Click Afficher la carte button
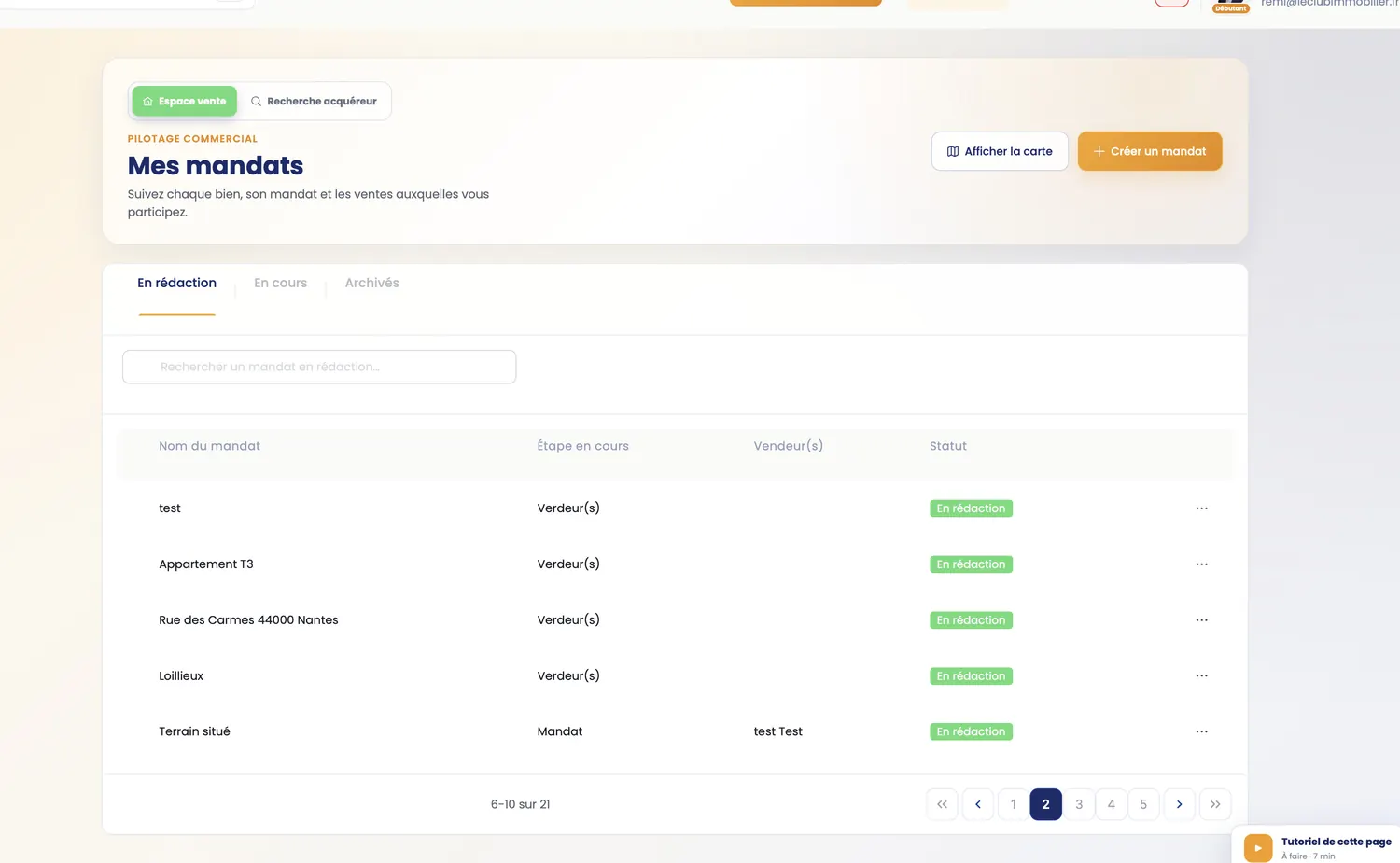 [x=1000, y=151]
